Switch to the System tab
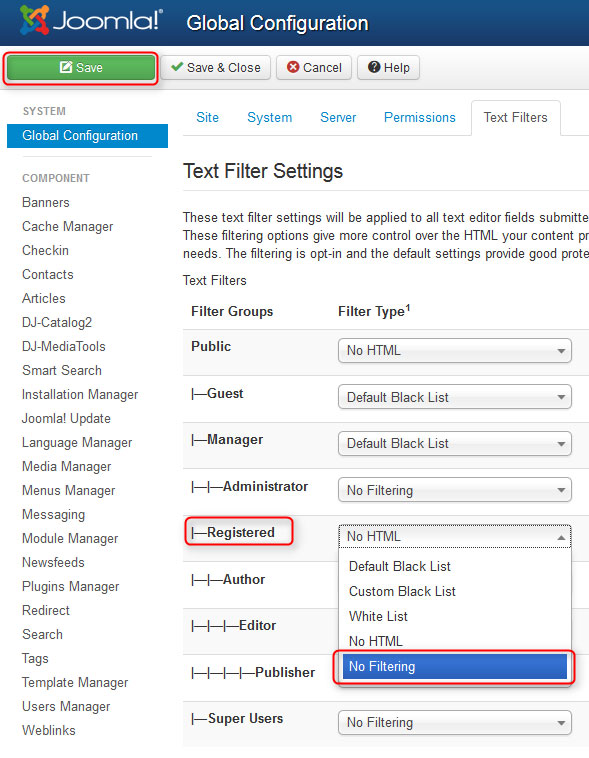Viewport: 589px width, 758px height. (x=269, y=117)
